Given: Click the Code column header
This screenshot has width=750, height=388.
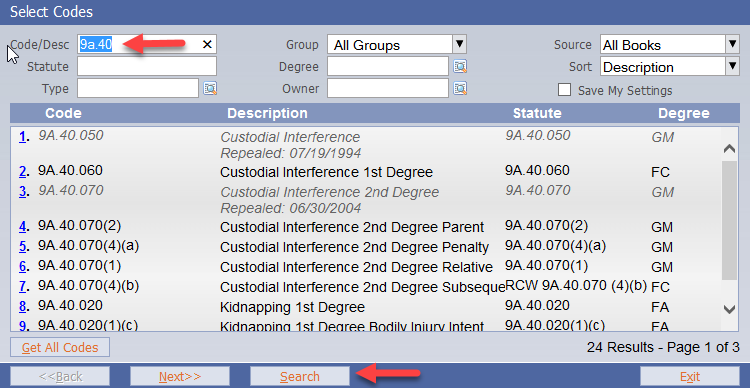Looking at the screenshot, I should [63, 113].
